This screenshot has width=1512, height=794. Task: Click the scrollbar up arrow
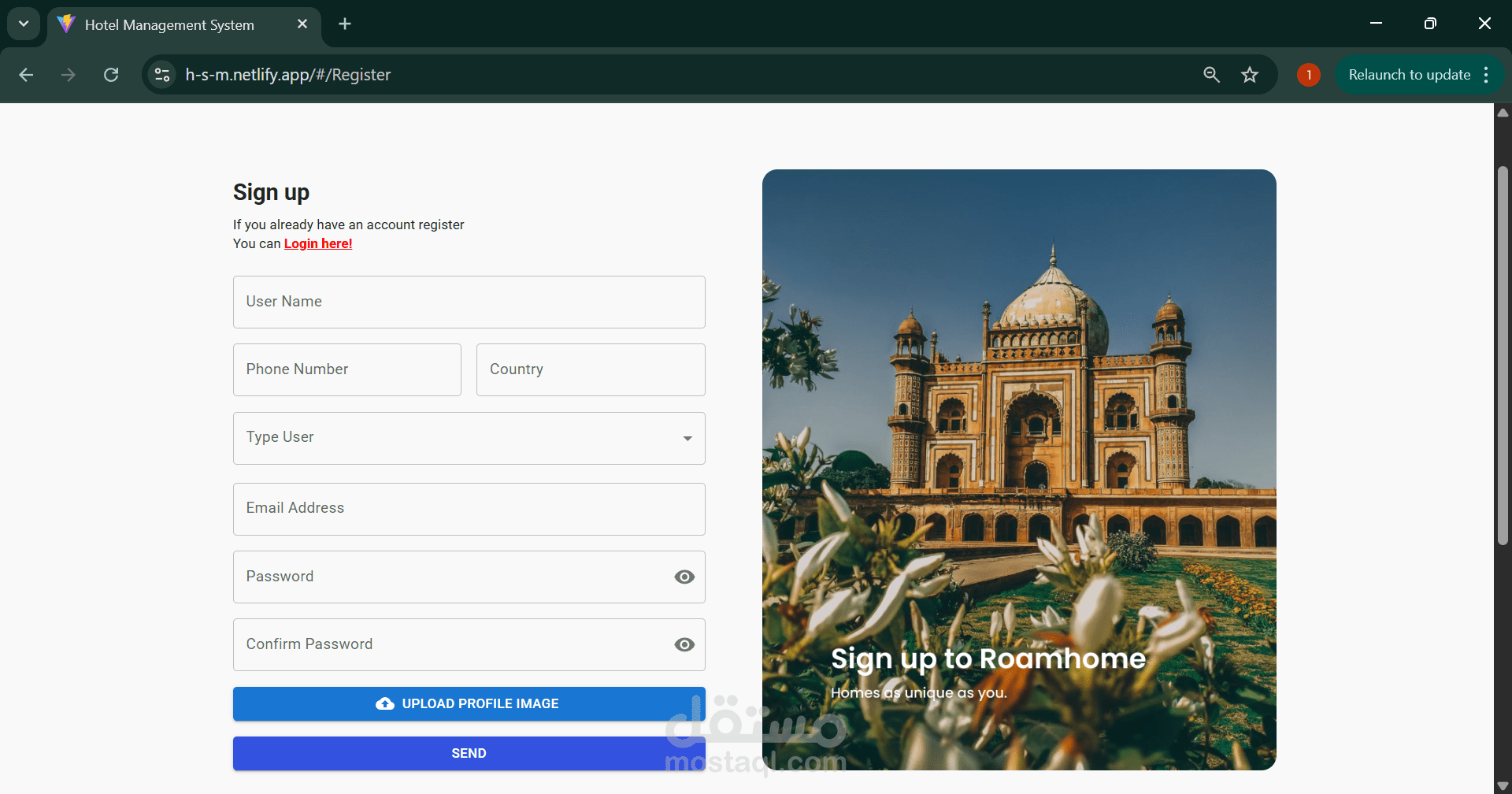1503,113
